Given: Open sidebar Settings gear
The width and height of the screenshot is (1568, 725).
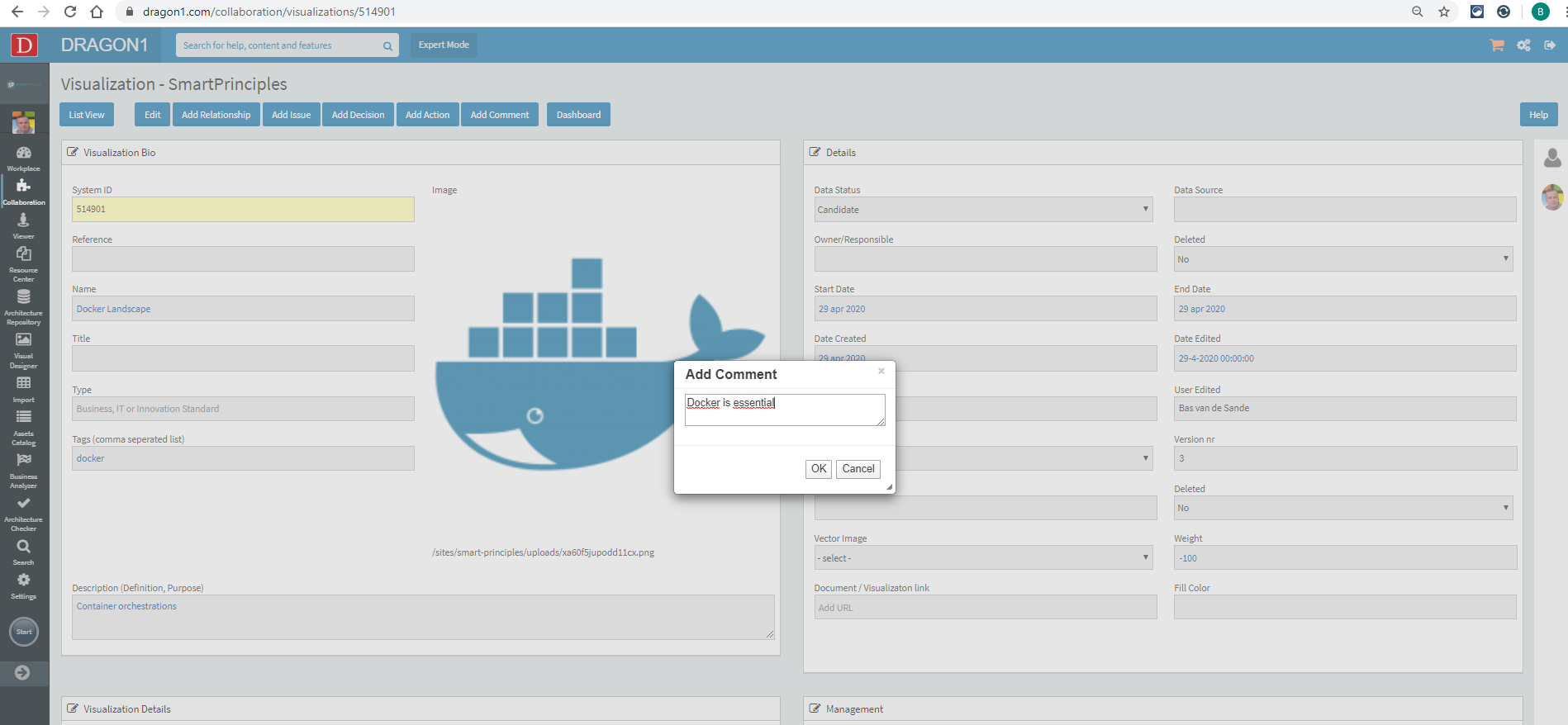Looking at the screenshot, I should coord(23,584).
